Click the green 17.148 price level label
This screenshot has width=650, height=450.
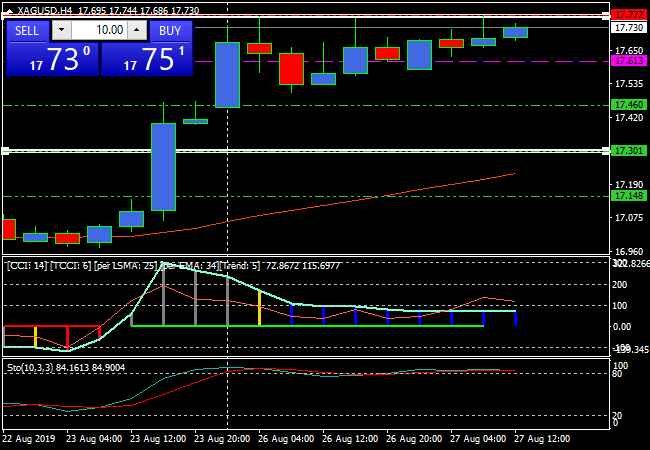(x=629, y=196)
